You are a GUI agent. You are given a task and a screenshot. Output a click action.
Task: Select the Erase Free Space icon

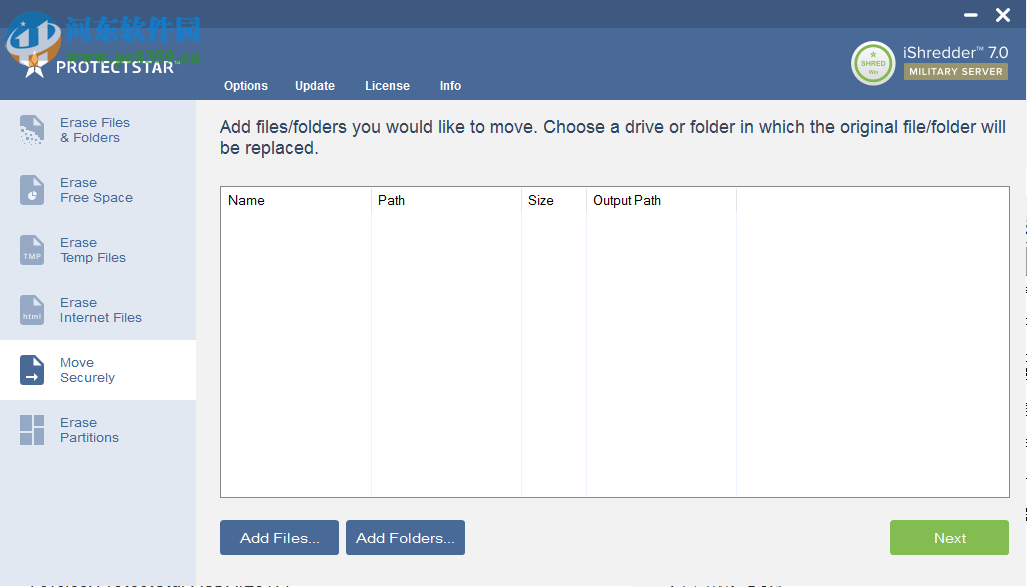click(x=32, y=190)
